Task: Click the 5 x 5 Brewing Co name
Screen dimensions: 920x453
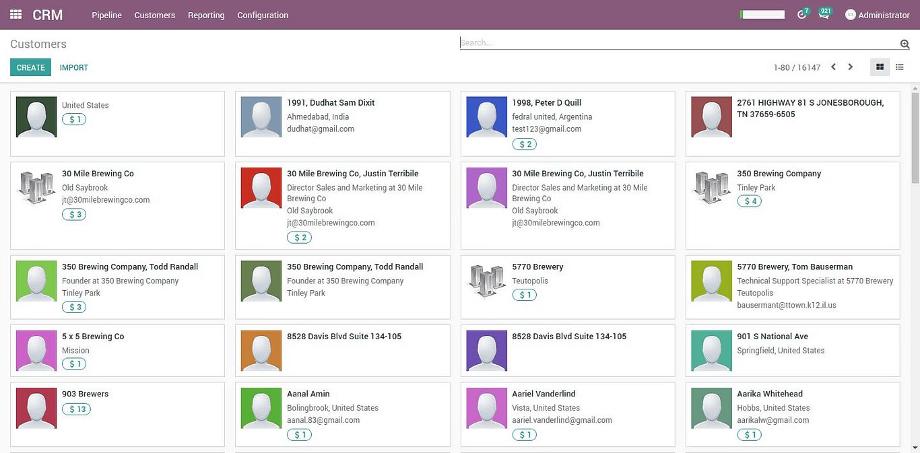Action: [x=93, y=336]
